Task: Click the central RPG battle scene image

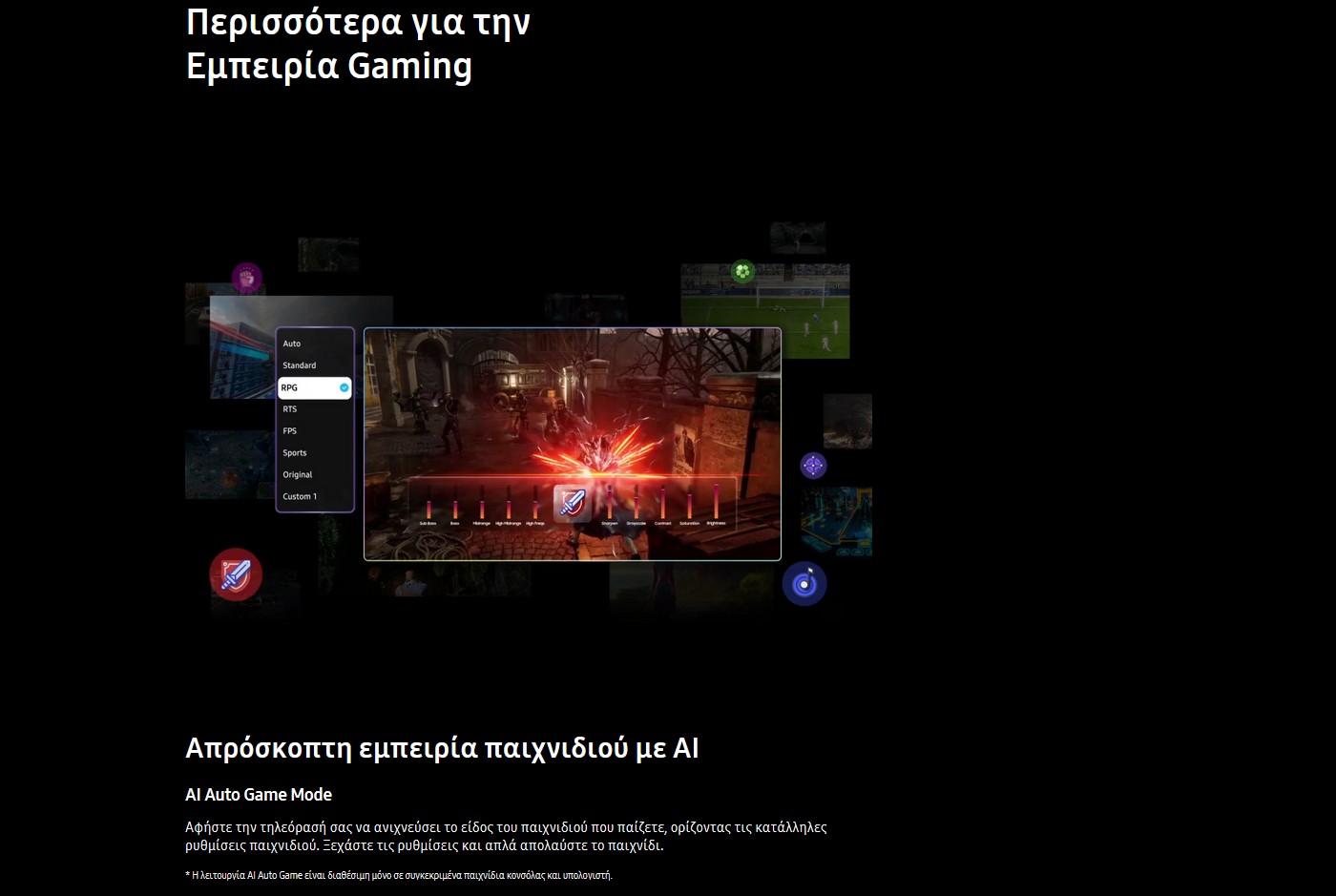Action: (x=573, y=444)
